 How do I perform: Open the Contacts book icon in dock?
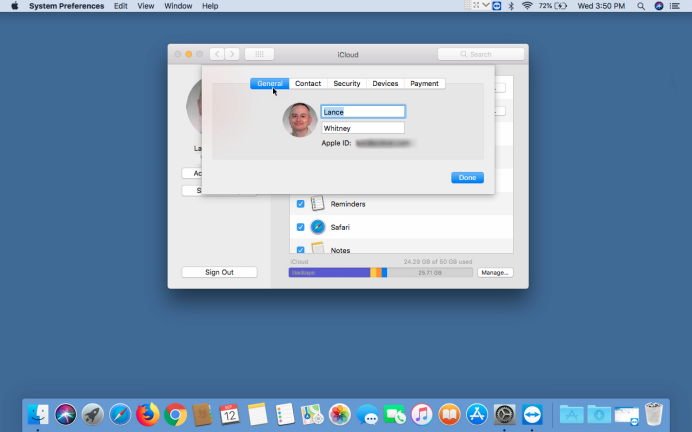(x=203, y=414)
